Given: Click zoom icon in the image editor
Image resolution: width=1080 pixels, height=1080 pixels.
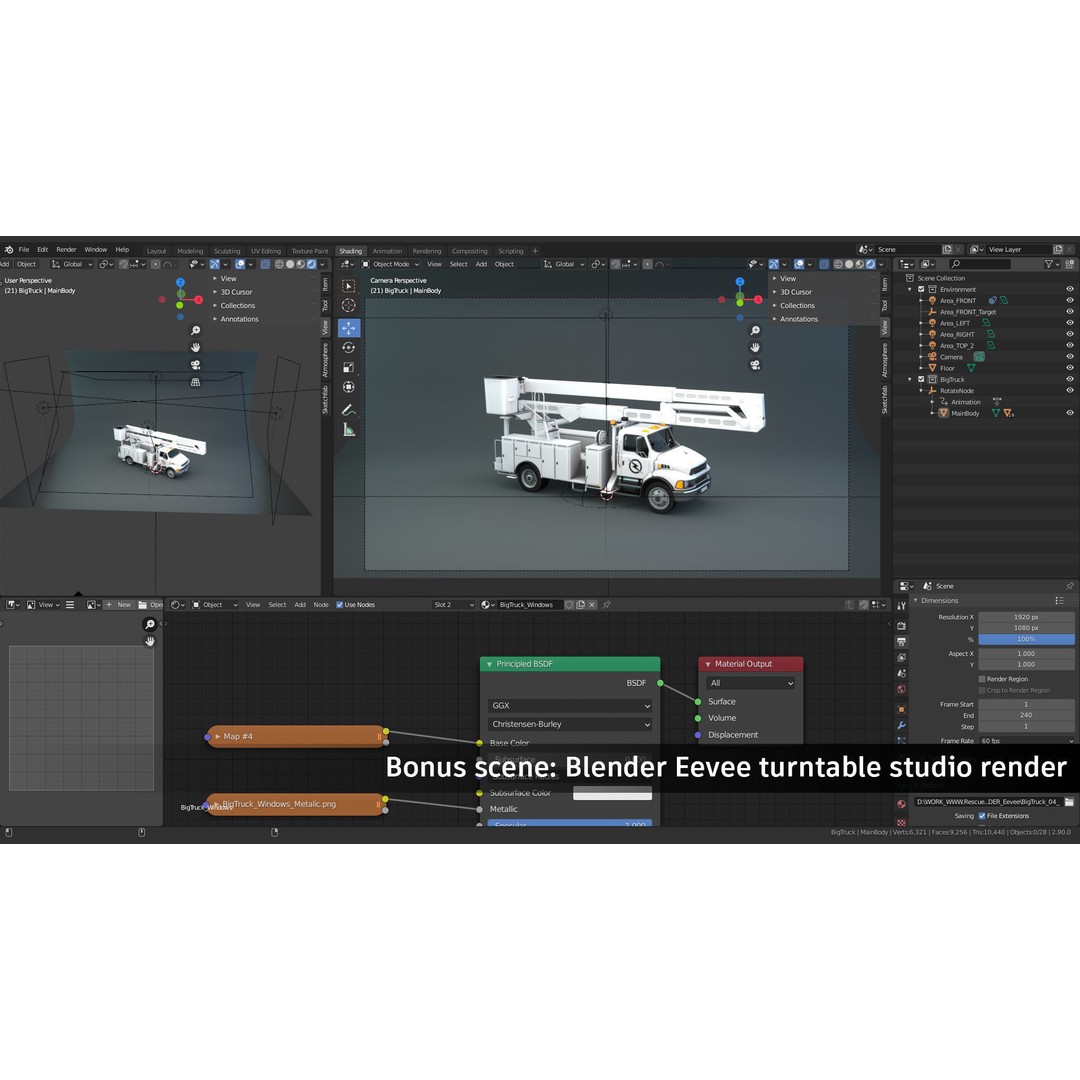Looking at the screenshot, I should 149,624.
